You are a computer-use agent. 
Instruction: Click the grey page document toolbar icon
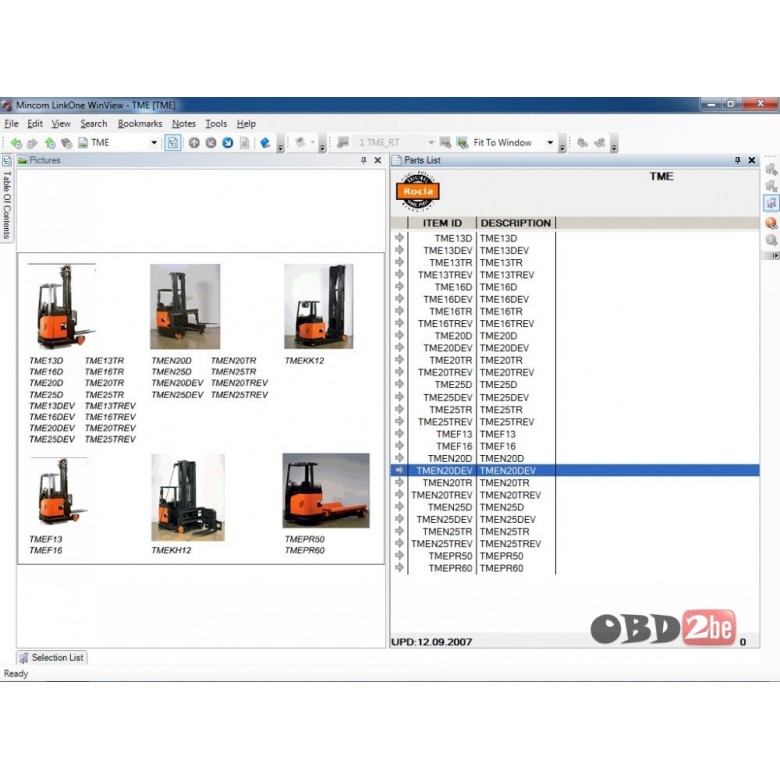coord(244,143)
